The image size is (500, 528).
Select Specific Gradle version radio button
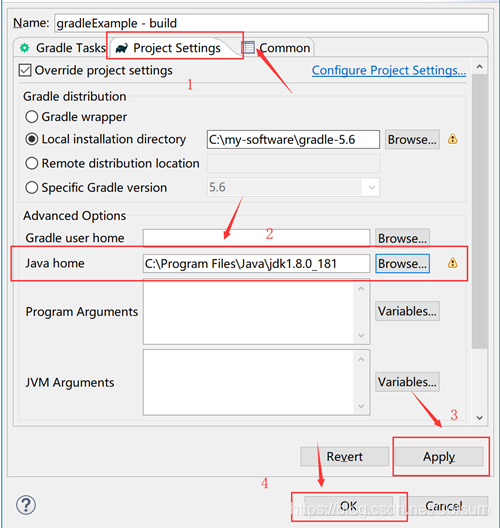point(32,188)
